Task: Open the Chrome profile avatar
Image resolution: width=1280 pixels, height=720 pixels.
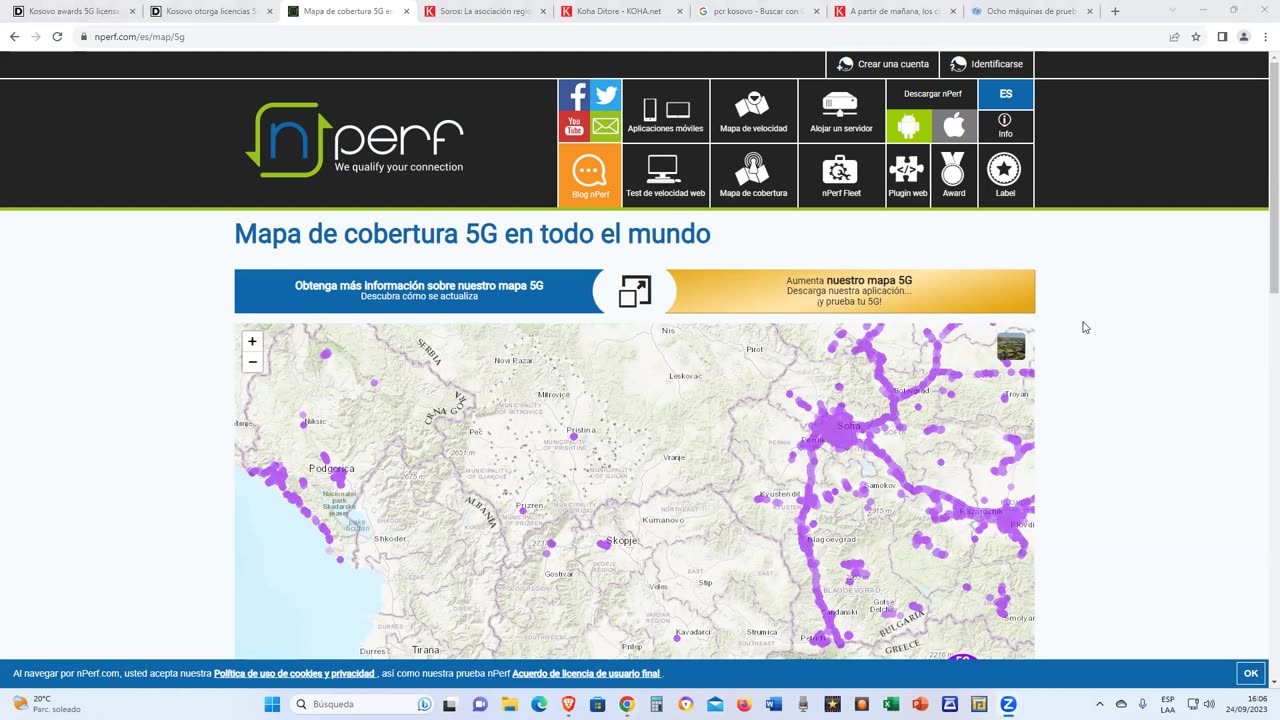Action: point(1244,37)
